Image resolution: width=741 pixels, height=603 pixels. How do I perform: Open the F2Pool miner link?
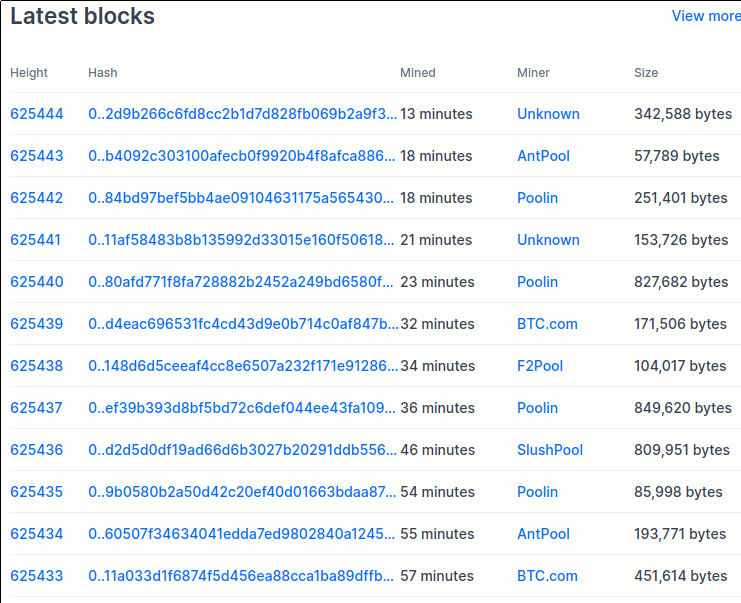[540, 366]
